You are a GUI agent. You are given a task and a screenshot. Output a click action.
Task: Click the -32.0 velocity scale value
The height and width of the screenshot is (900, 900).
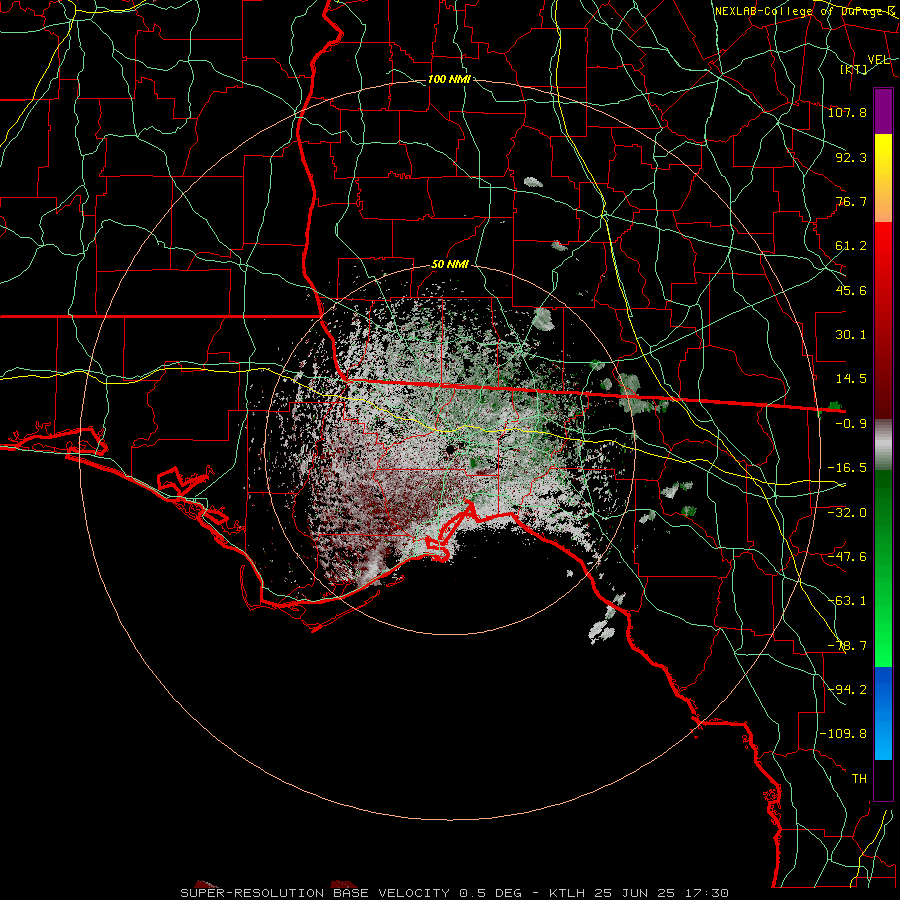(x=847, y=512)
